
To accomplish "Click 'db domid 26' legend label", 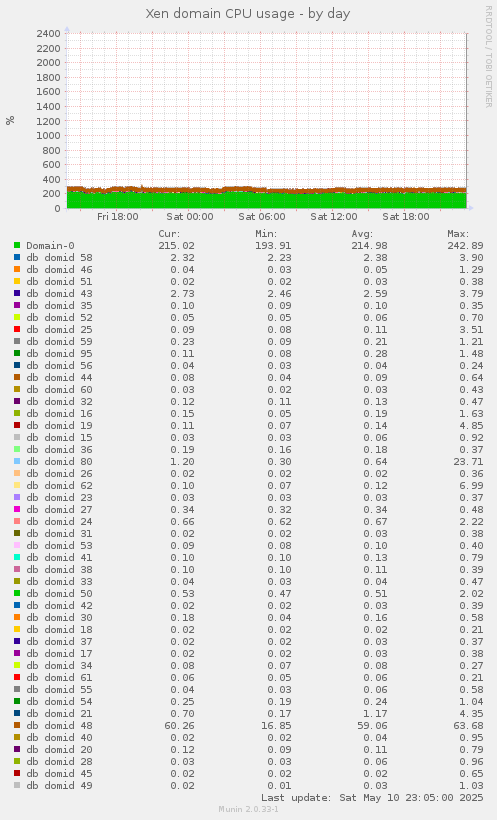I will 59,473.
